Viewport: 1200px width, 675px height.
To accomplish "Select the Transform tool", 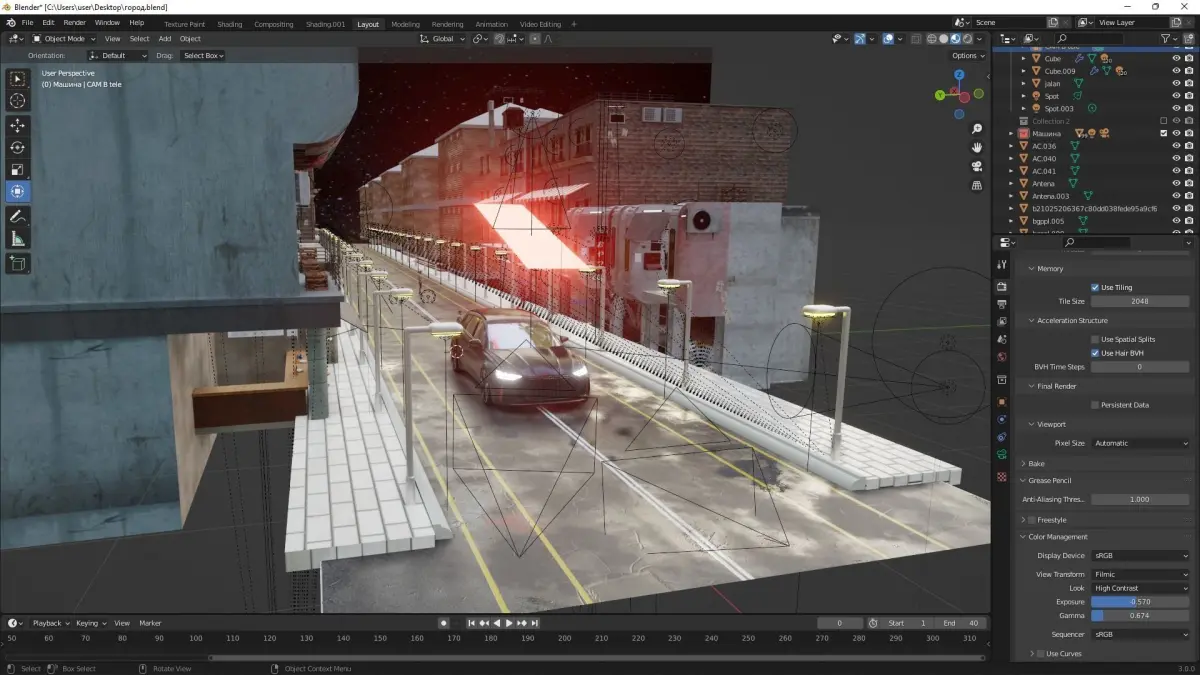I will [18, 191].
